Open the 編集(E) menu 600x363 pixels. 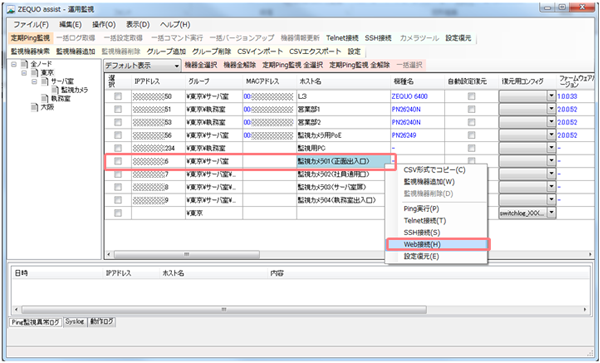pos(70,24)
